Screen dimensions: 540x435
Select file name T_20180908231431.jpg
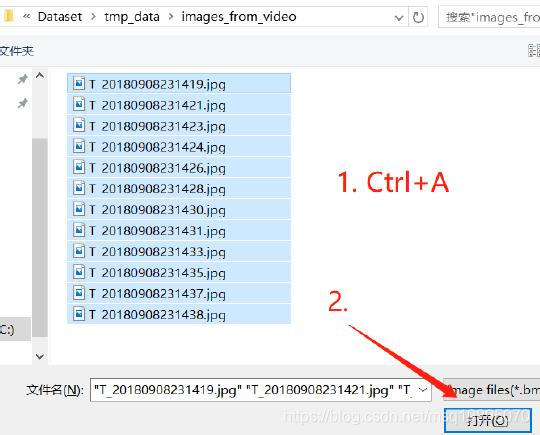[157, 231]
